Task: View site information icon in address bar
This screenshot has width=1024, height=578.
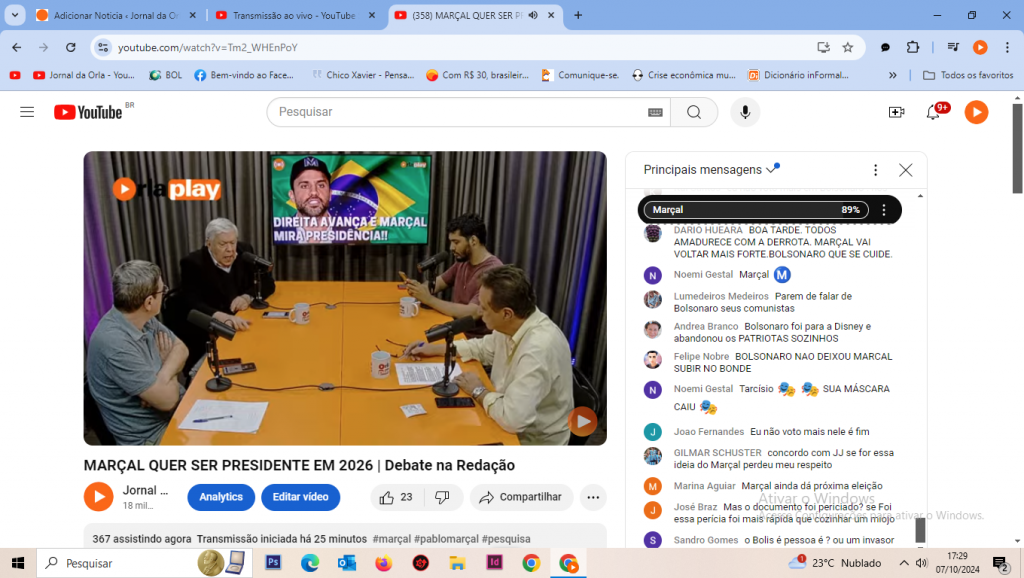Action: pos(103,47)
